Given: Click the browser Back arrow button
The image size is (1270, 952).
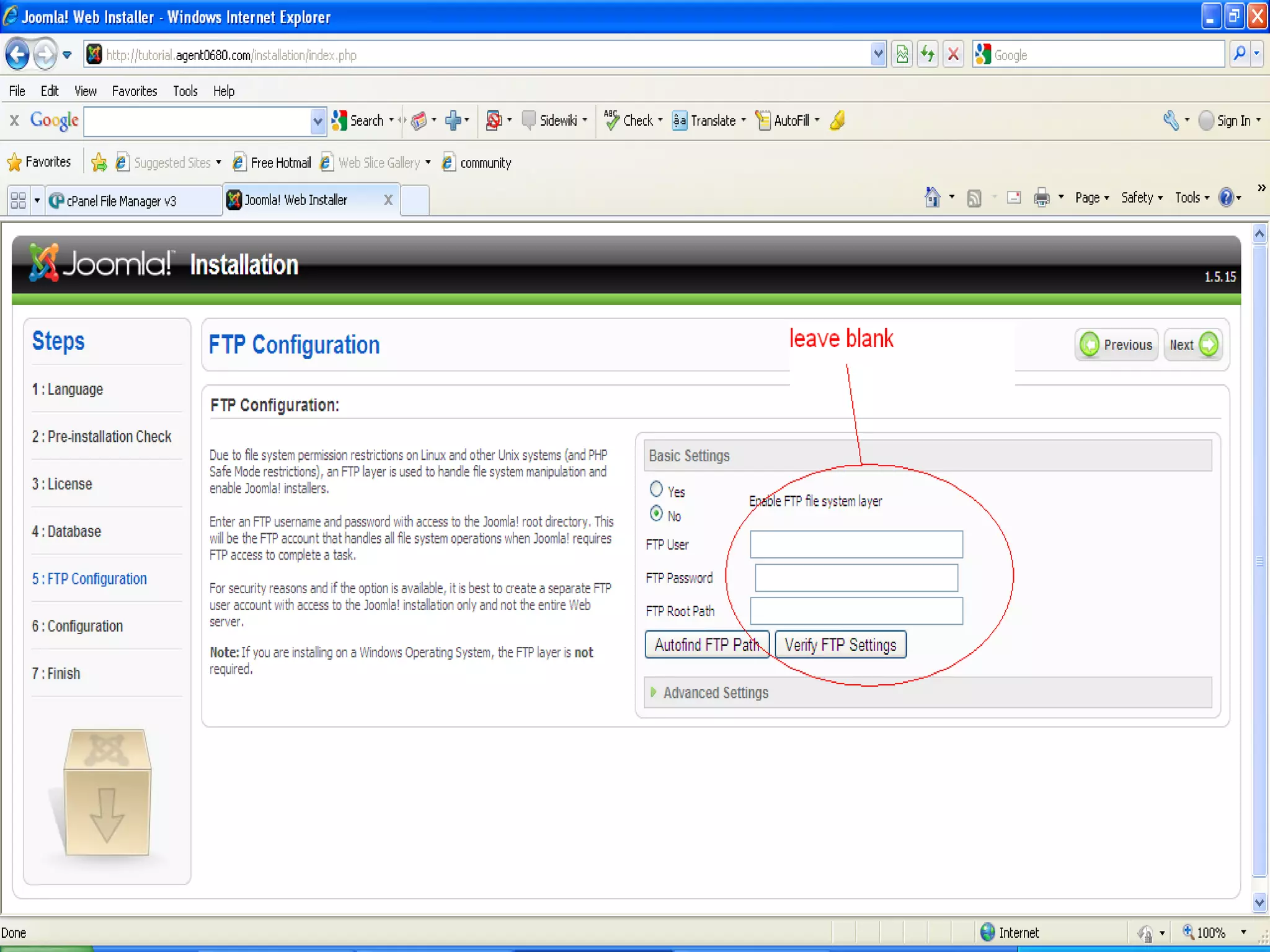Looking at the screenshot, I should 17,55.
